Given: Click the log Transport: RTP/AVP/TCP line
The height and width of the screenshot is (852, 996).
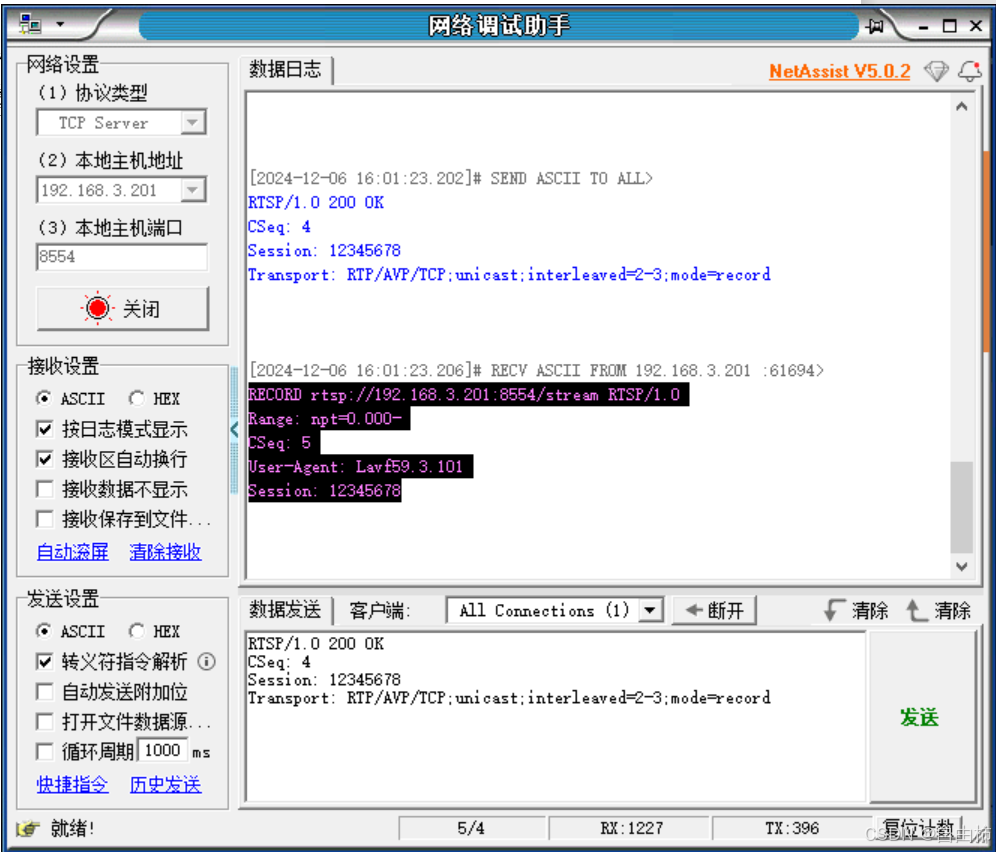Looking at the screenshot, I should (x=509, y=274).
